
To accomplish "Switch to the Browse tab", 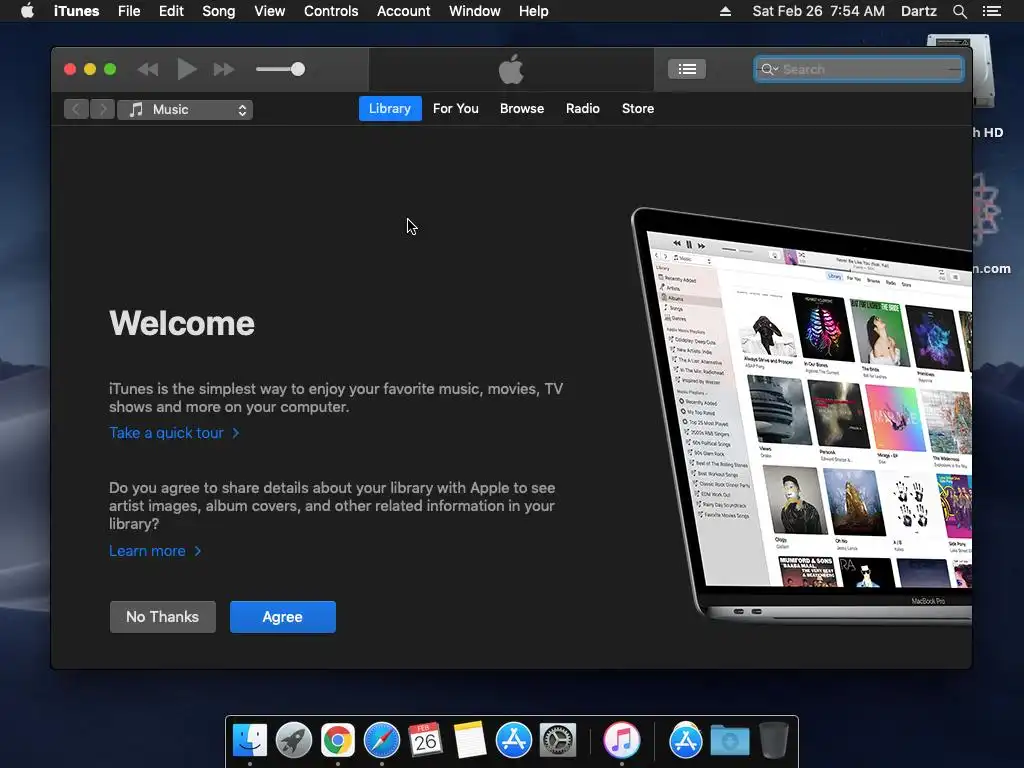I will point(522,108).
